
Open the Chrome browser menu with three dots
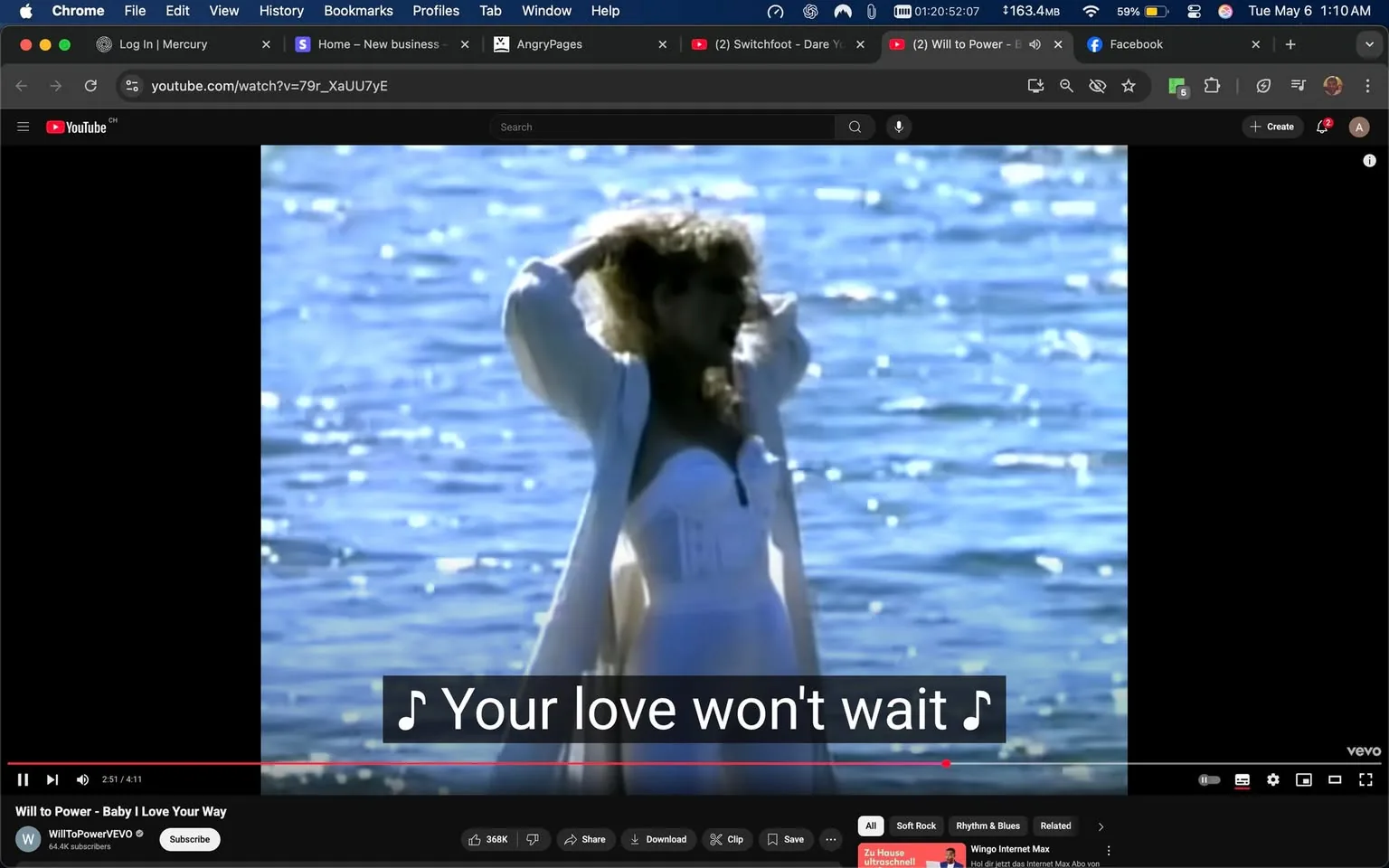click(1368, 86)
